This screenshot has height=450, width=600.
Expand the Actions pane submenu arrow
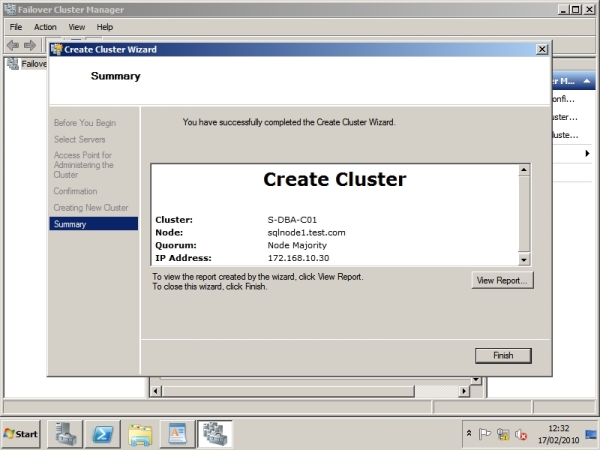(x=587, y=153)
